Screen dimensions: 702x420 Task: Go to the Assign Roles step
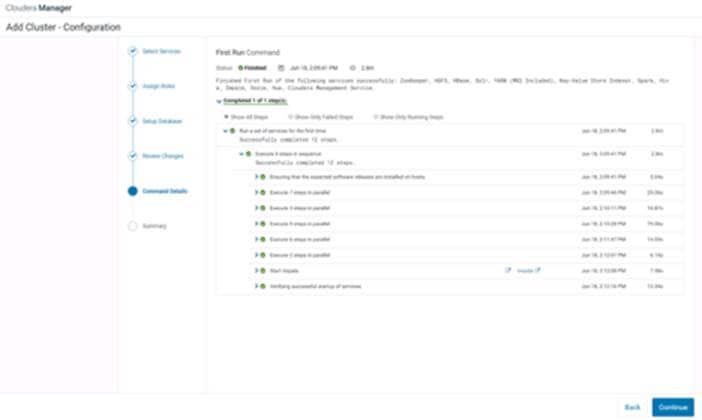coord(158,86)
